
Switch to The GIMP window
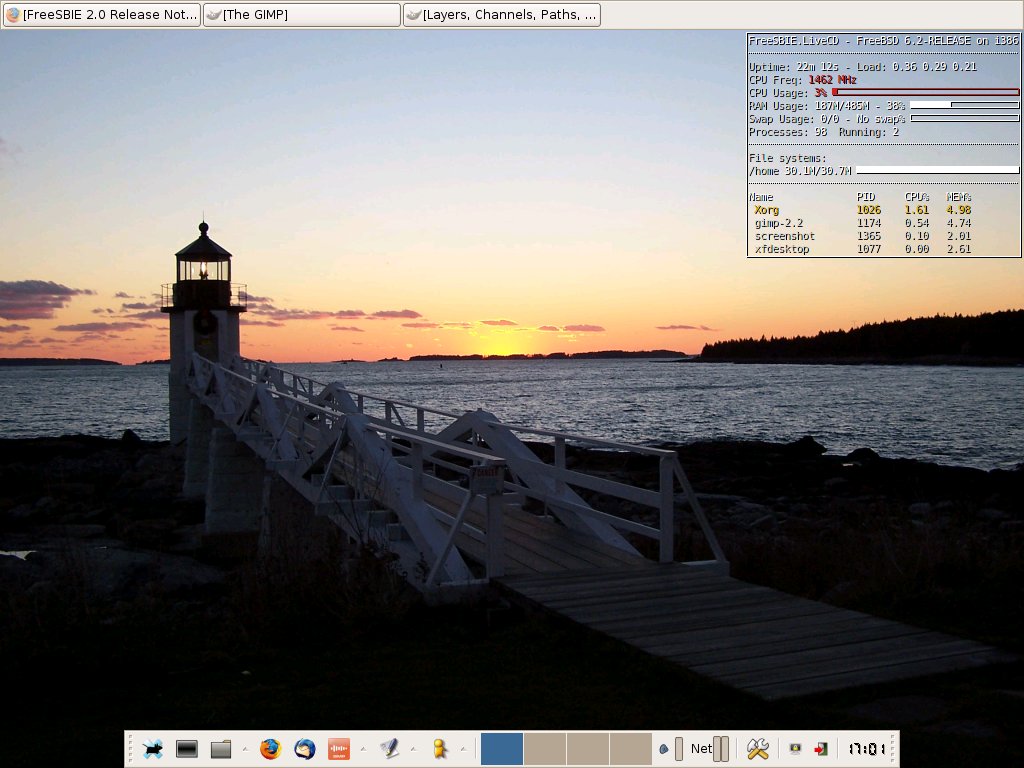click(301, 15)
